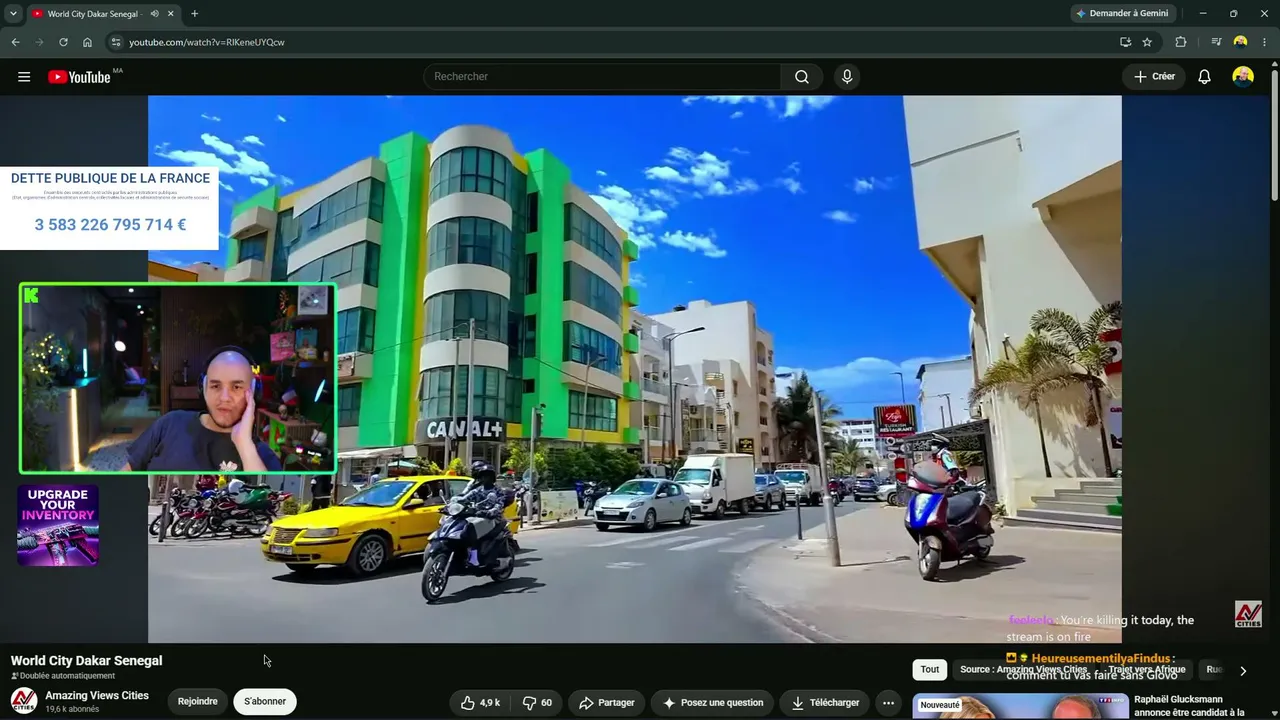Image resolution: width=1280 pixels, height=720 pixels.
Task: Open the browser home page
Action: tap(87, 42)
